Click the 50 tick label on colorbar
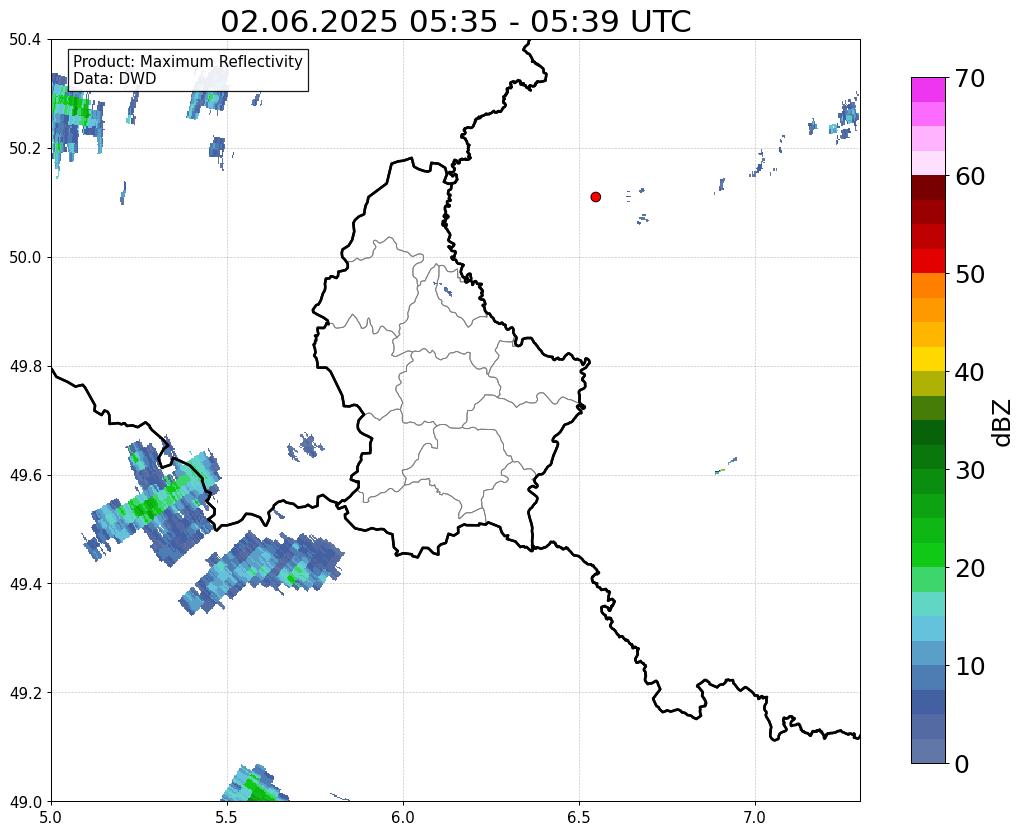1023x834 pixels. coord(970,274)
